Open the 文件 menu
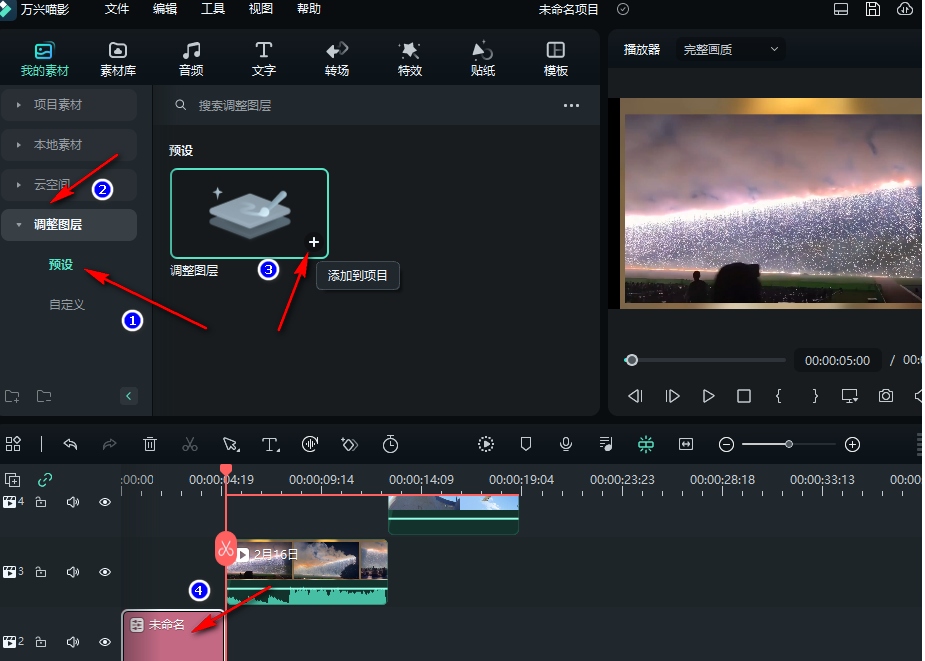Viewport: 925px width, 661px height. tap(117, 9)
